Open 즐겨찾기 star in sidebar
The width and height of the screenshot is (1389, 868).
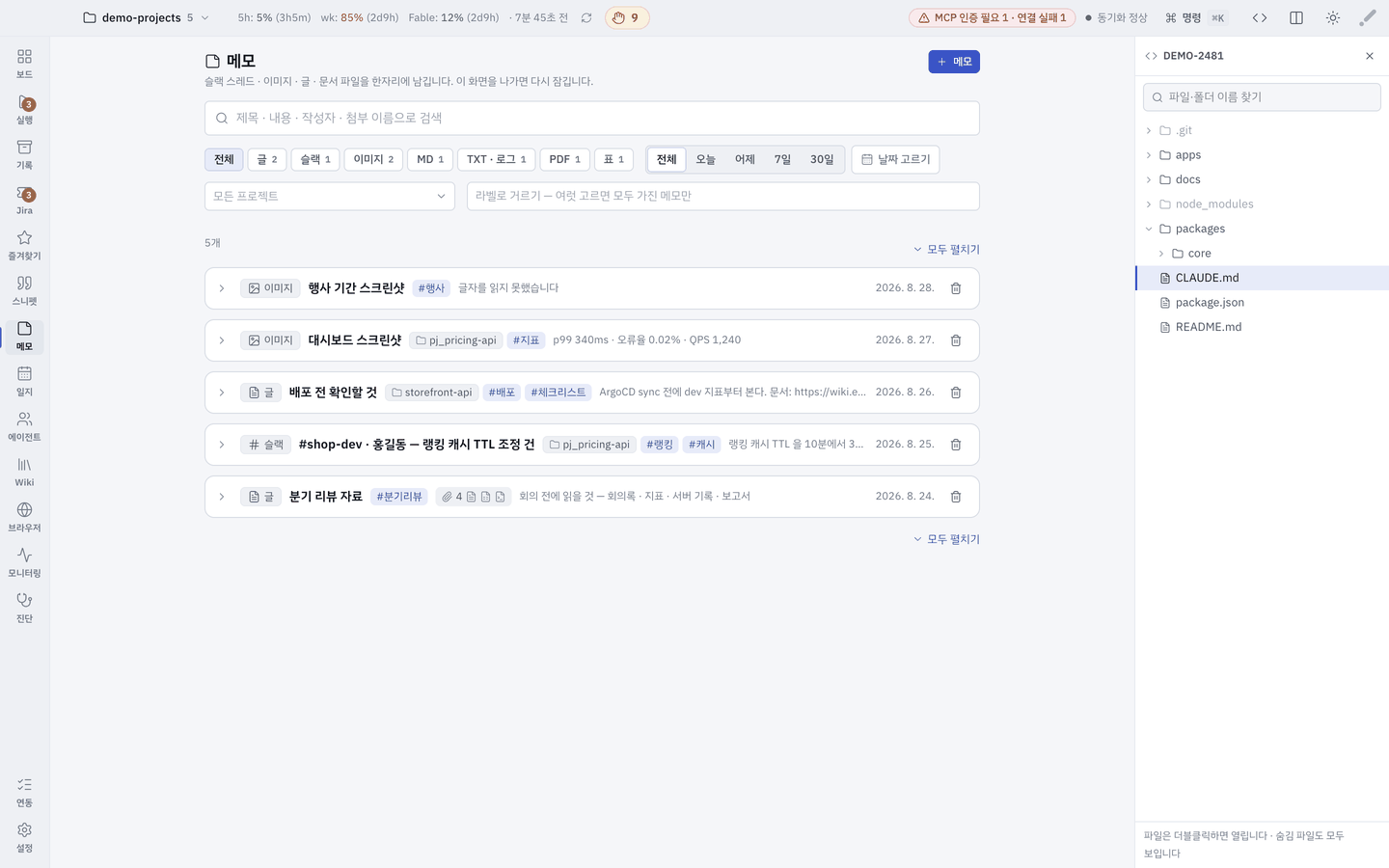(x=24, y=245)
